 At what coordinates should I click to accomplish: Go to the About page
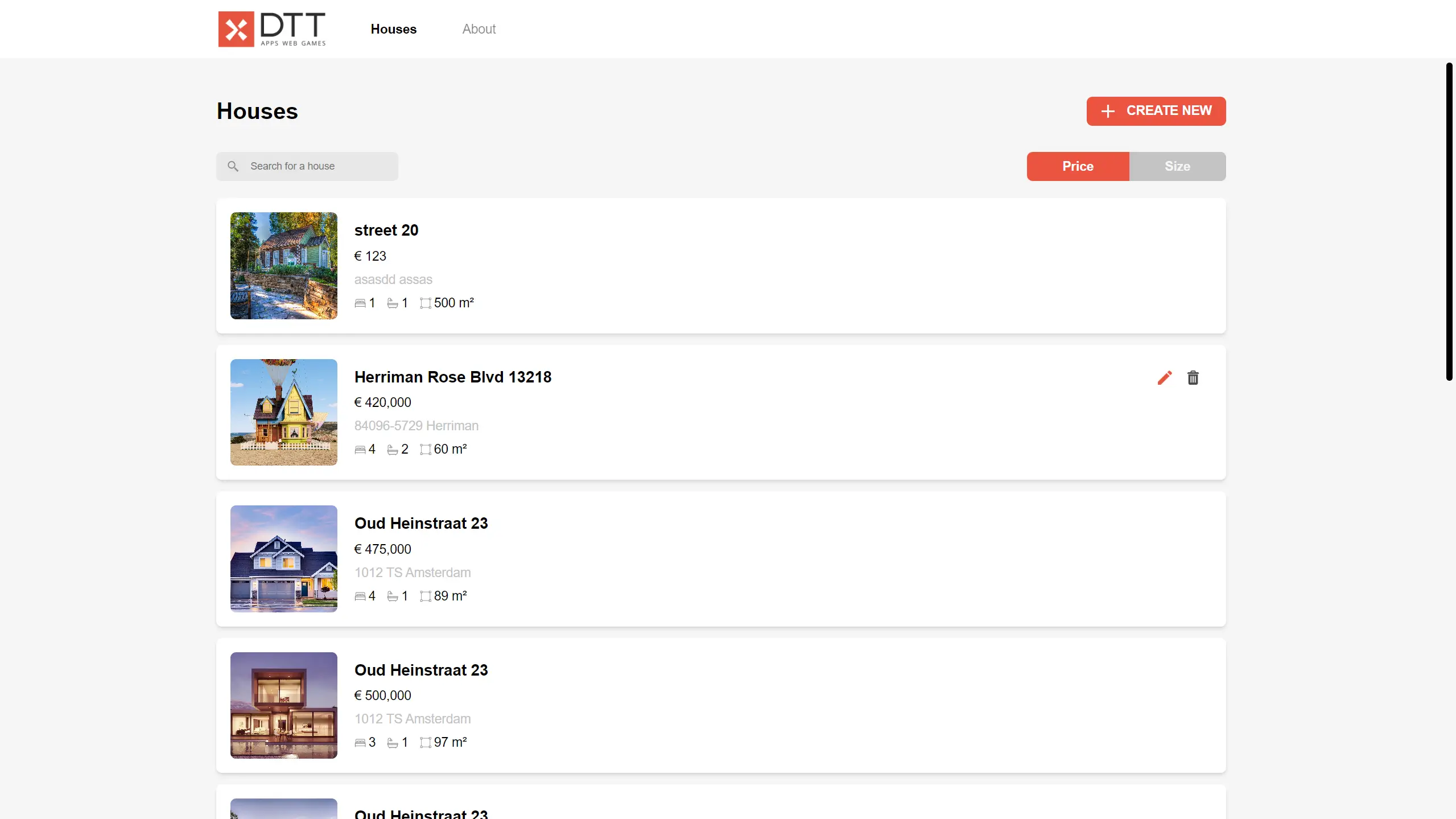coord(479,29)
